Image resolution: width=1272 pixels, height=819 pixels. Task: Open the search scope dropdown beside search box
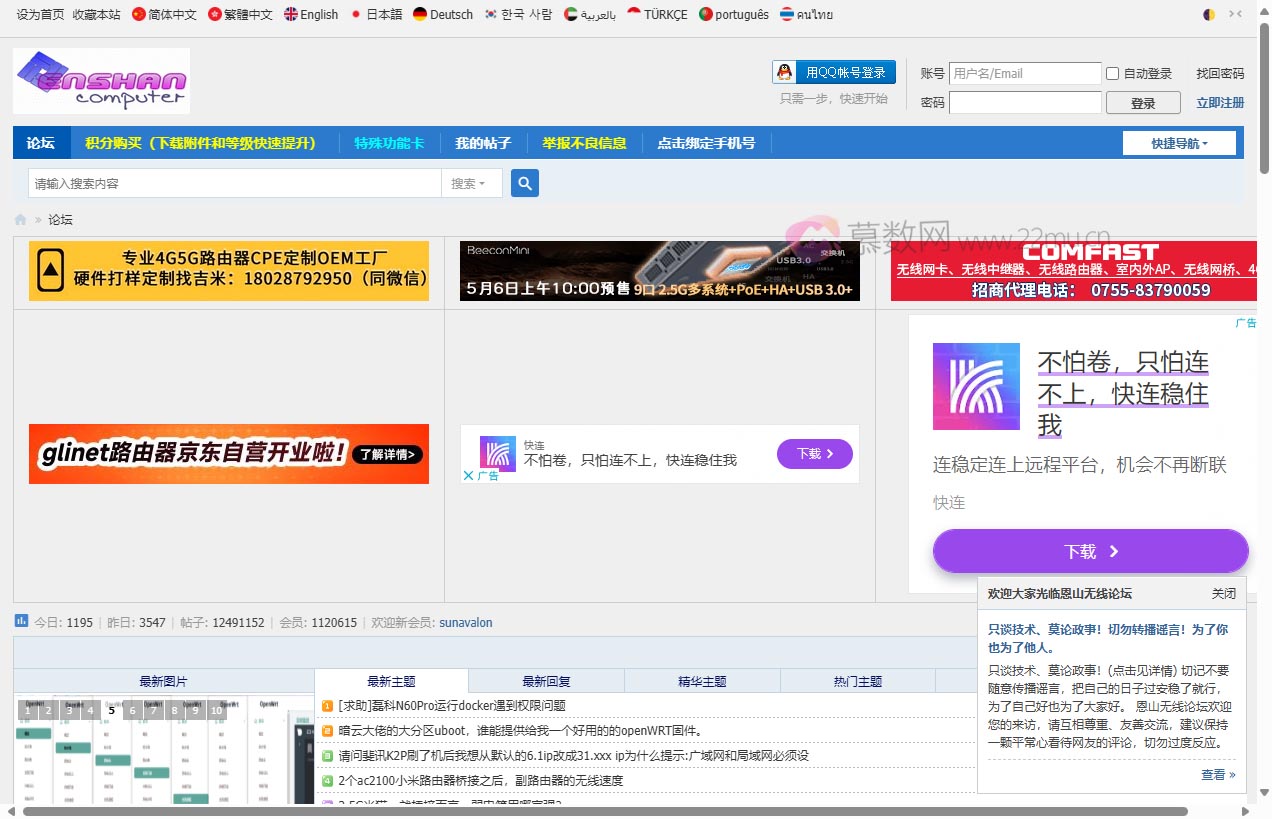pos(470,182)
